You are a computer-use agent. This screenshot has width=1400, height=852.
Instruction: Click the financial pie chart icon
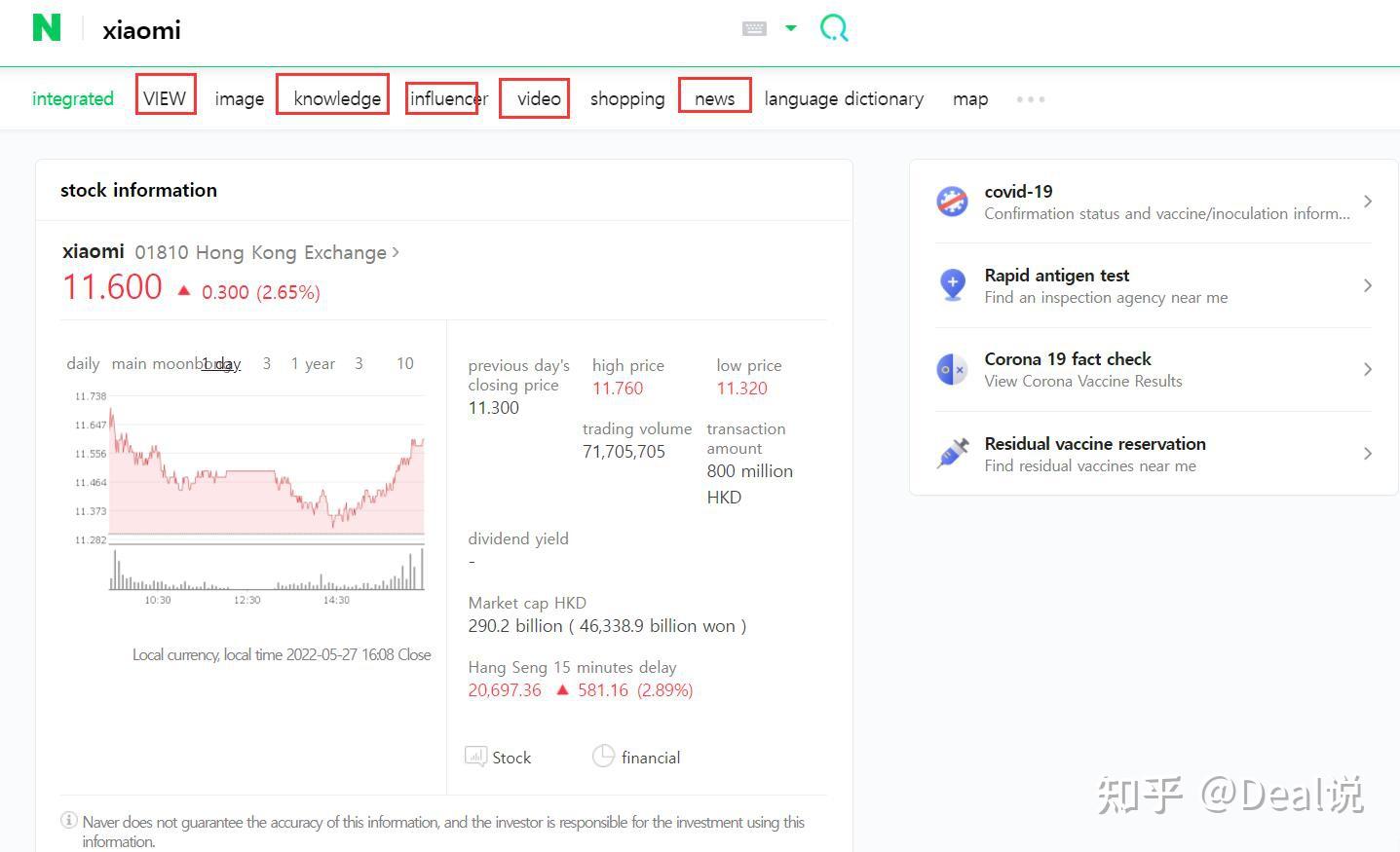[x=603, y=756]
